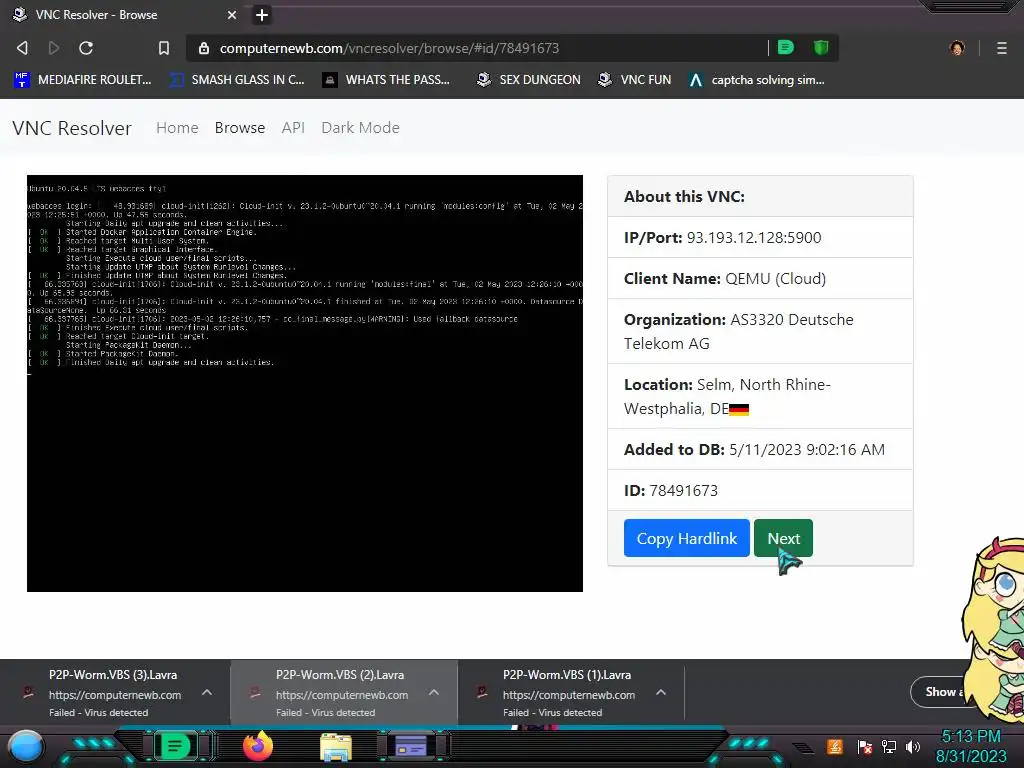This screenshot has width=1024, height=768.
Task: Expand options for P2P-Worm.VBS (2).Lavra download
Action: 434,692
